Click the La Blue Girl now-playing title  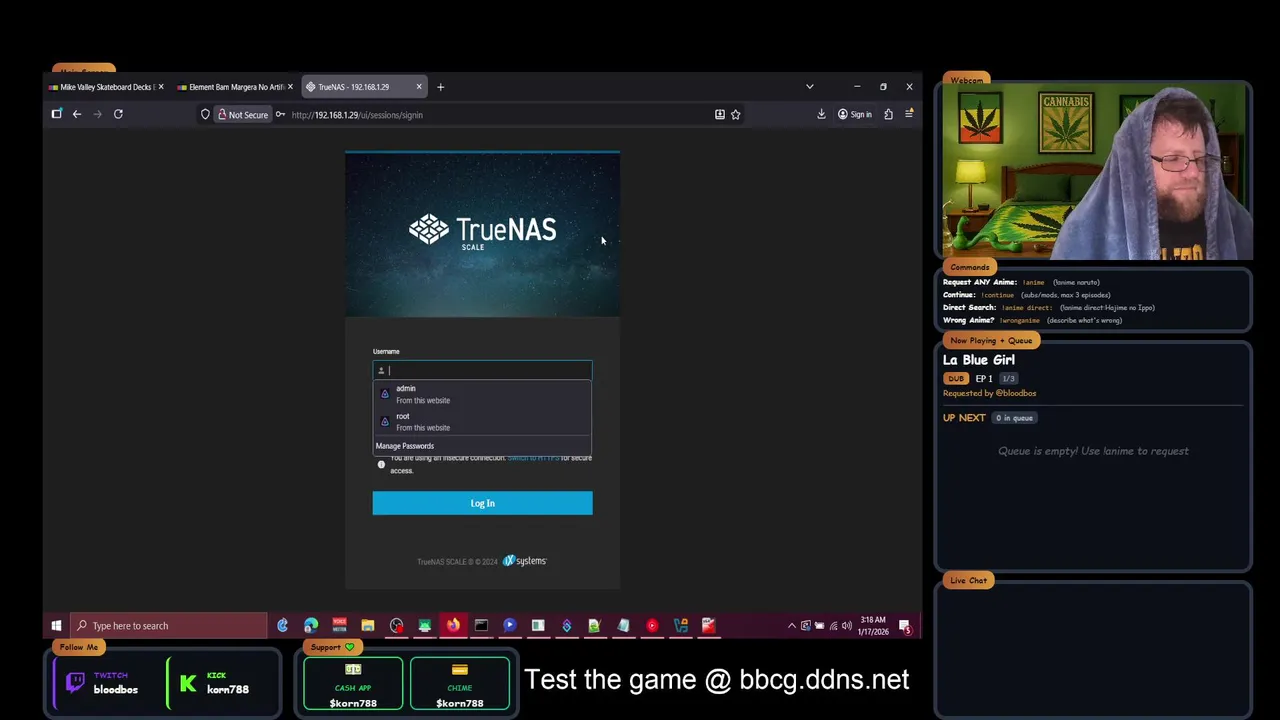[x=979, y=360]
